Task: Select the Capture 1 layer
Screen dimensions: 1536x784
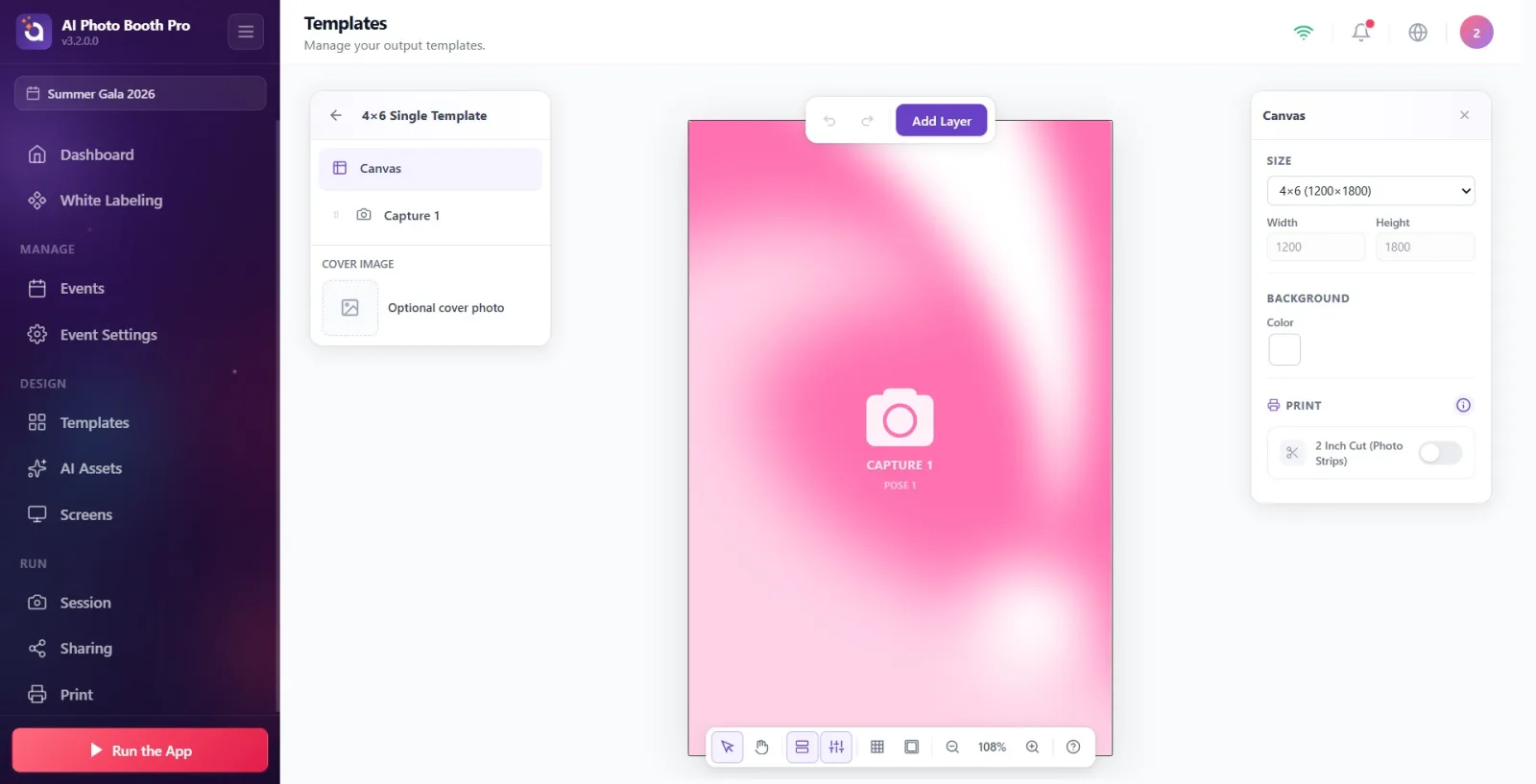Action: 430,215
